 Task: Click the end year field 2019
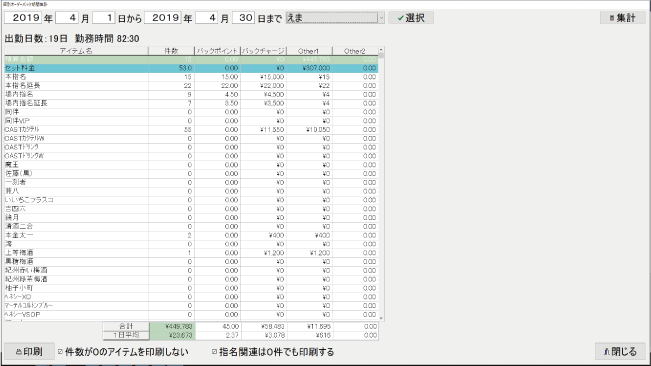point(163,18)
